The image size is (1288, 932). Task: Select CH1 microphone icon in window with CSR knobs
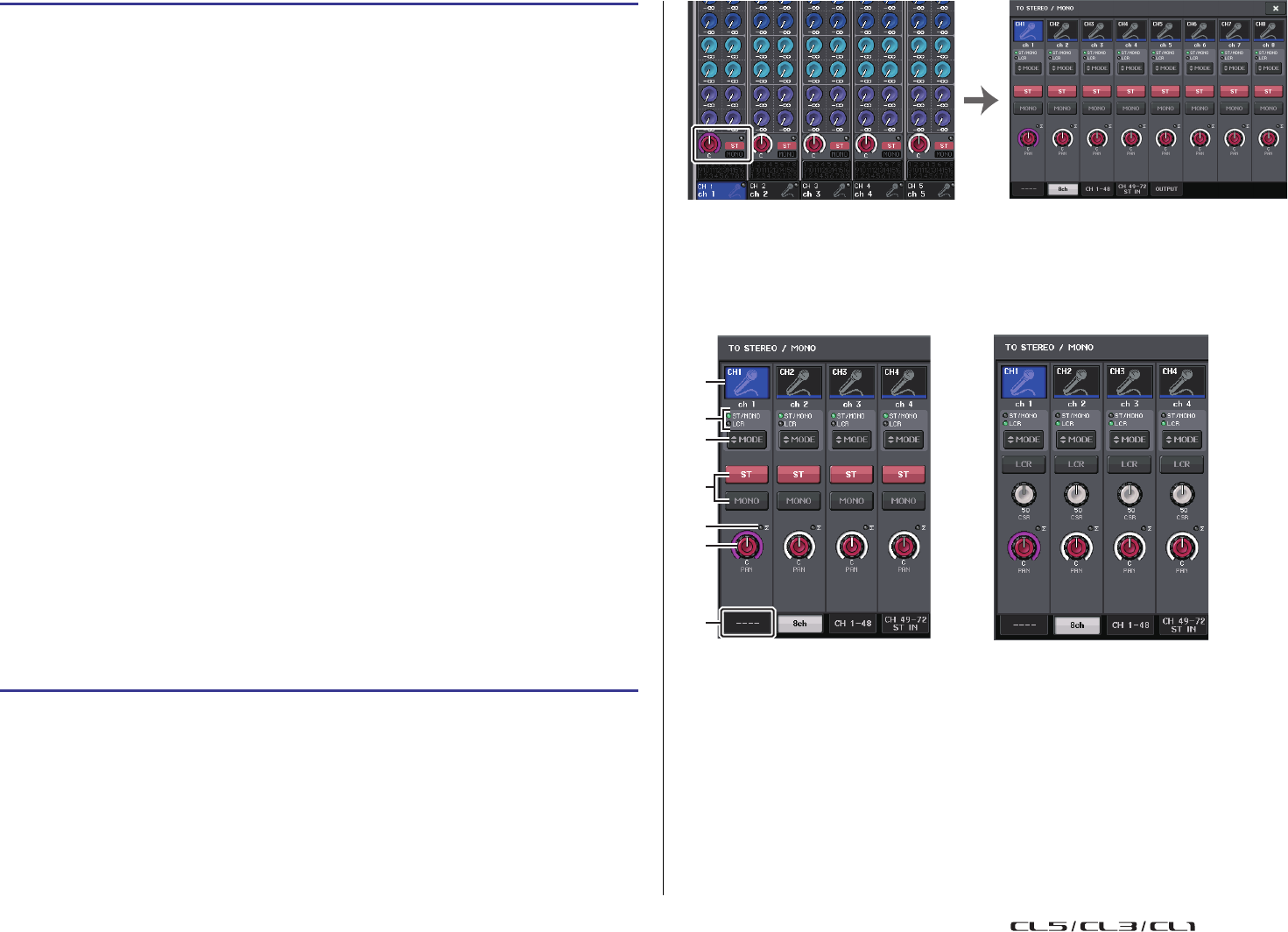click(1024, 382)
